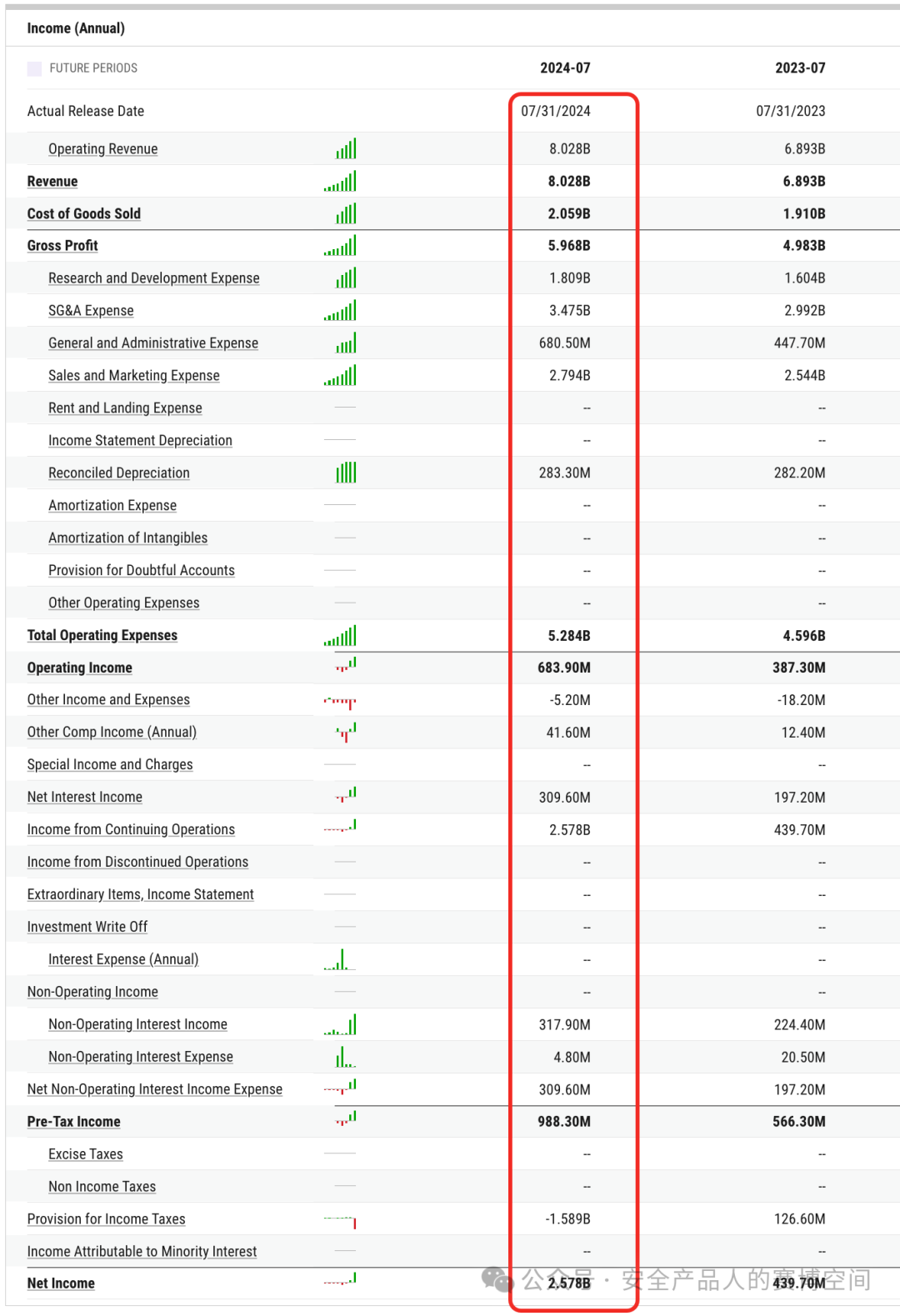Click the 566.30M Pre-Tax Income value
This screenshot has width=900, height=1316.
[x=799, y=1122]
